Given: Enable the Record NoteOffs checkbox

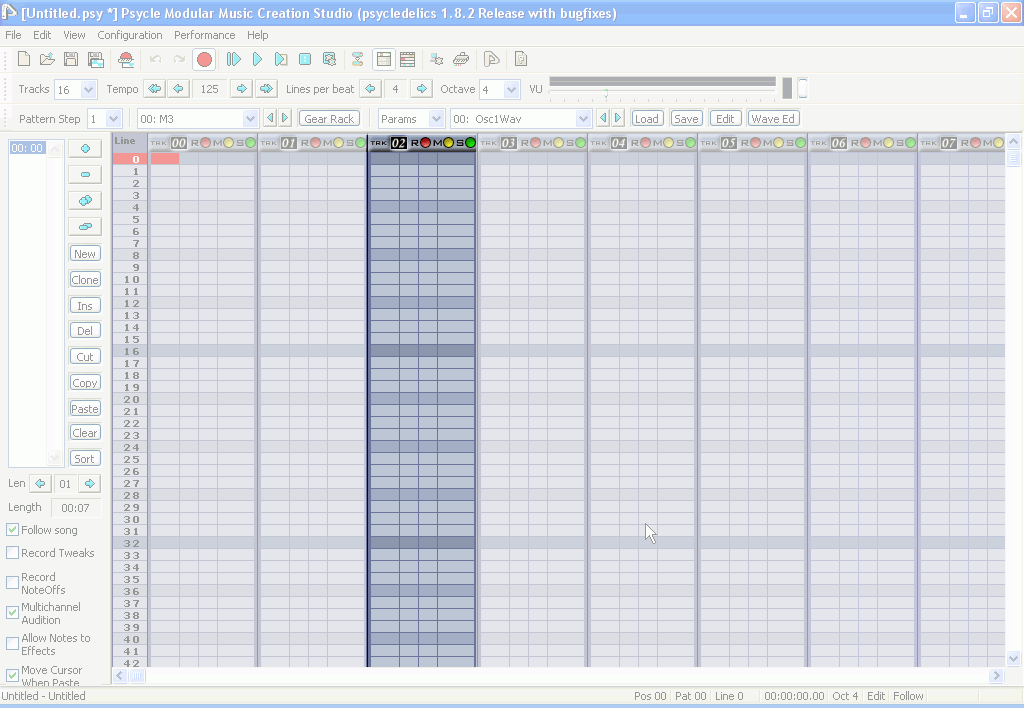Looking at the screenshot, I should 12,583.
